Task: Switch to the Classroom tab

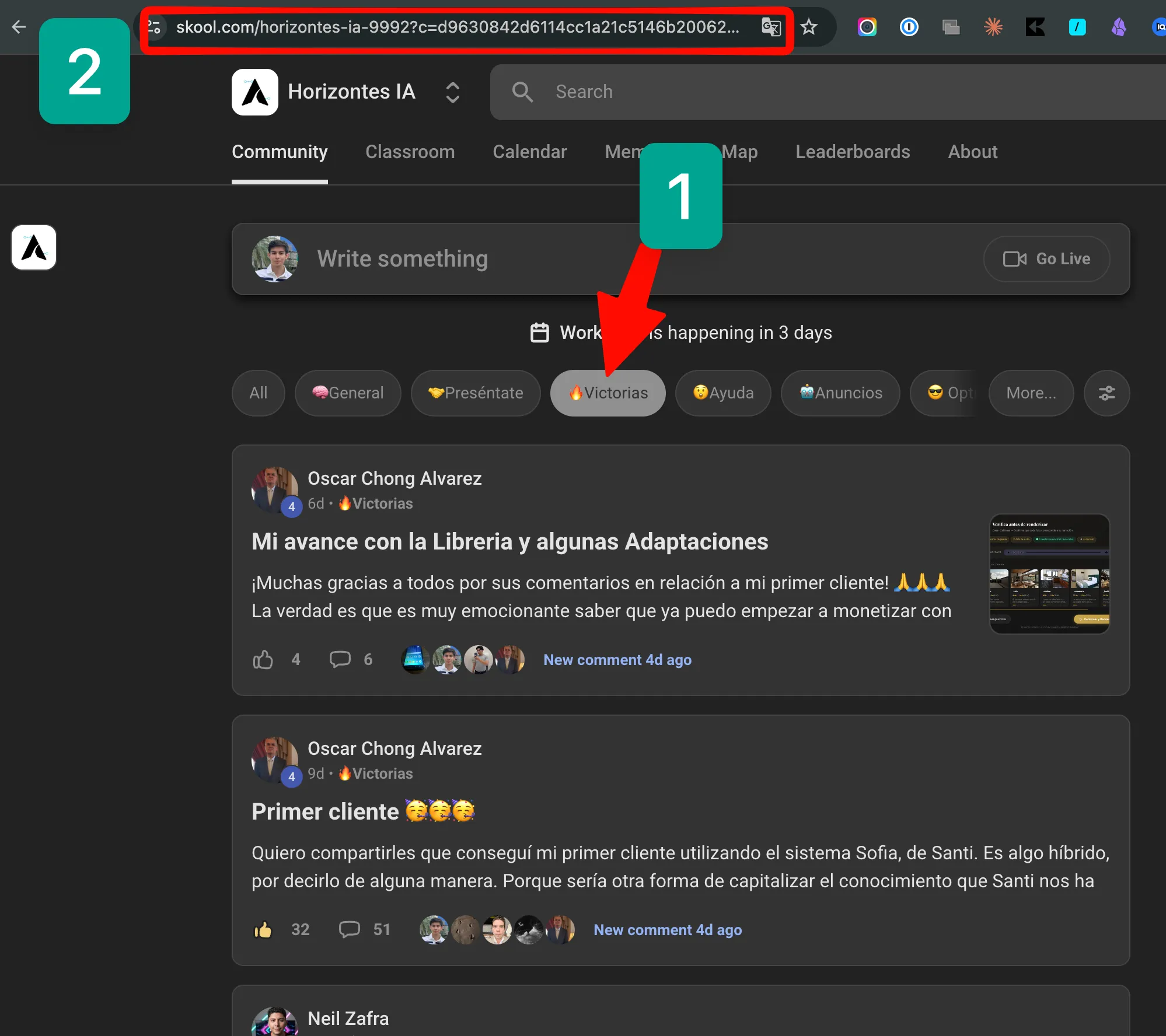Action: point(410,152)
